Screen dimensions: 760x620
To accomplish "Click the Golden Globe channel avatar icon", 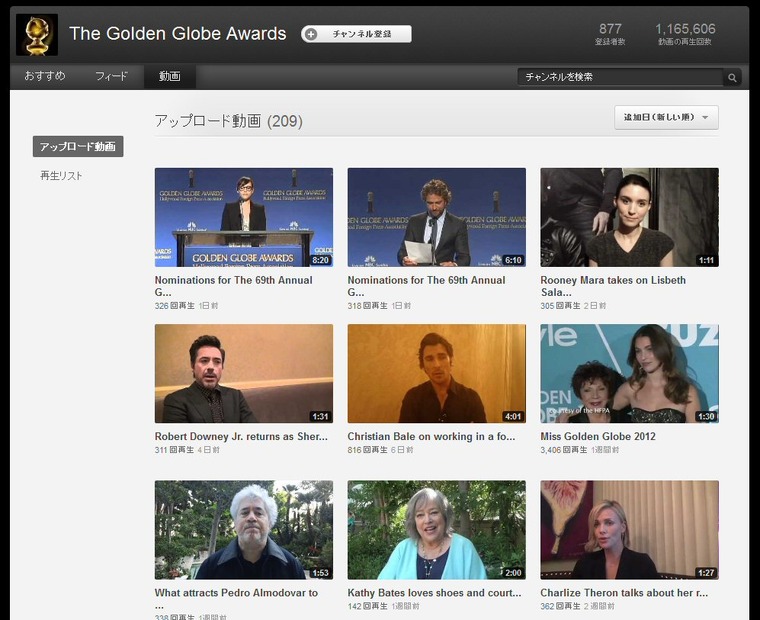I will (37, 35).
